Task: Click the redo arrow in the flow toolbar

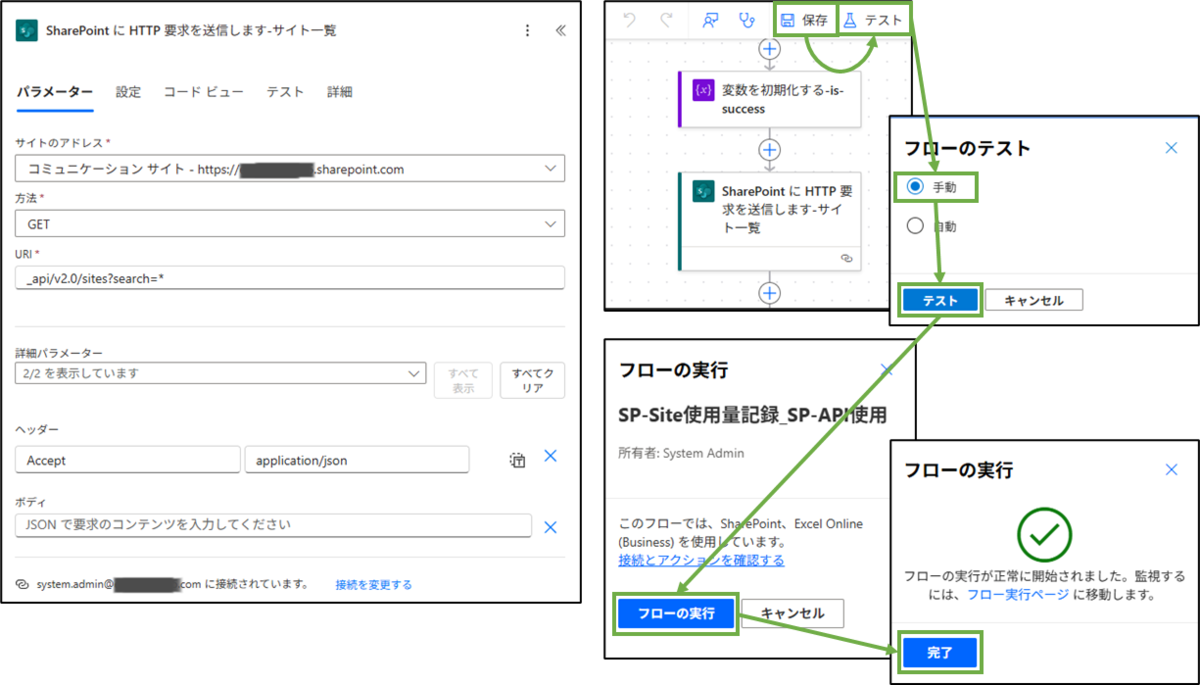Action: [x=666, y=19]
